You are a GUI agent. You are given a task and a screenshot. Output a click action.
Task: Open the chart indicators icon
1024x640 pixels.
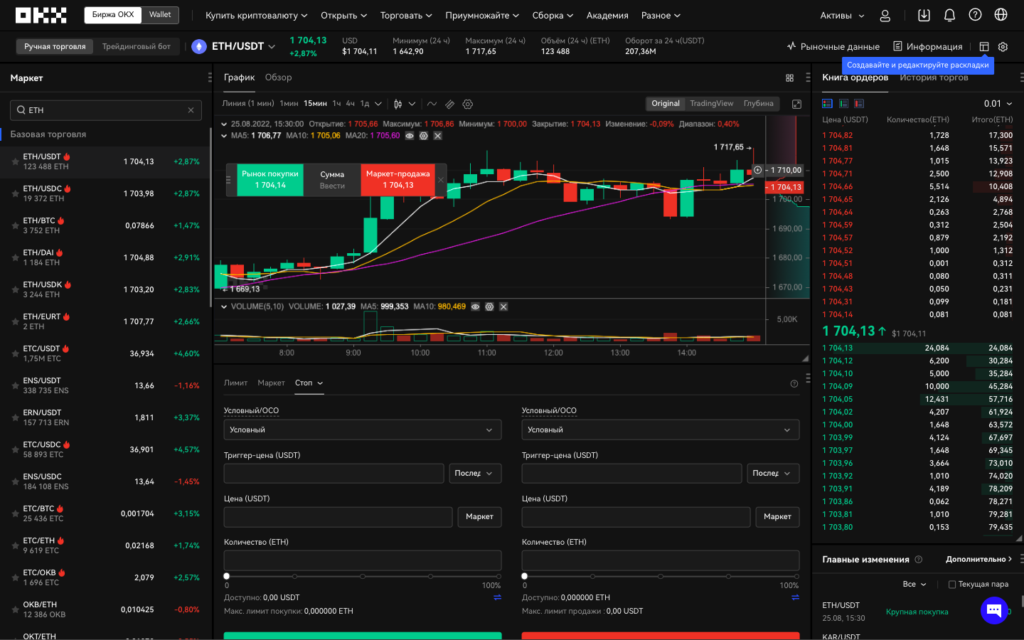click(432, 103)
